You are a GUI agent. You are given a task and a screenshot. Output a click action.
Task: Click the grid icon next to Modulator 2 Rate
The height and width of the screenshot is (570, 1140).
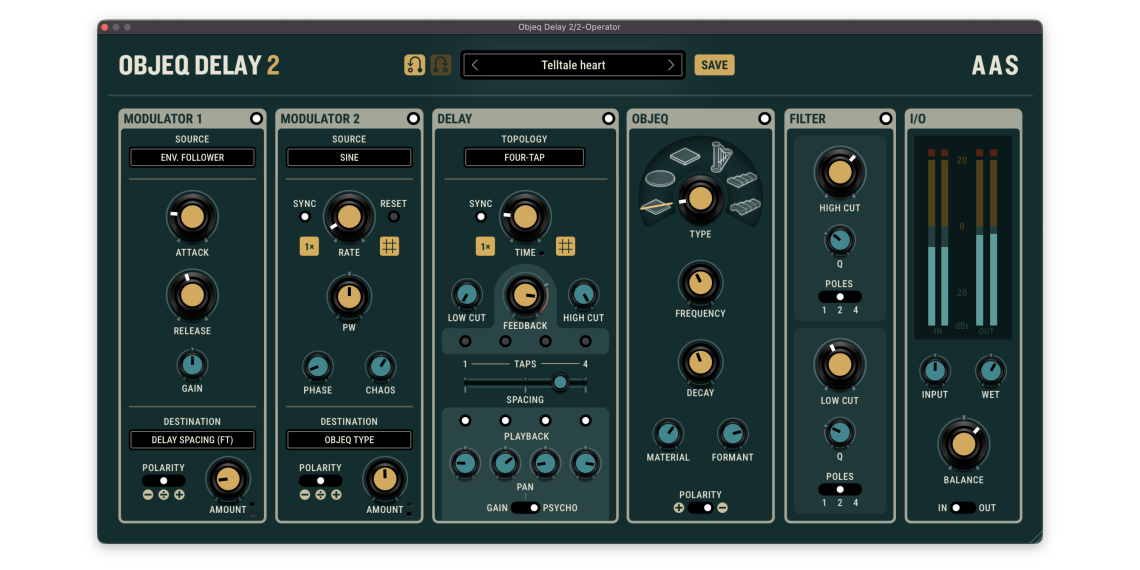(389, 247)
